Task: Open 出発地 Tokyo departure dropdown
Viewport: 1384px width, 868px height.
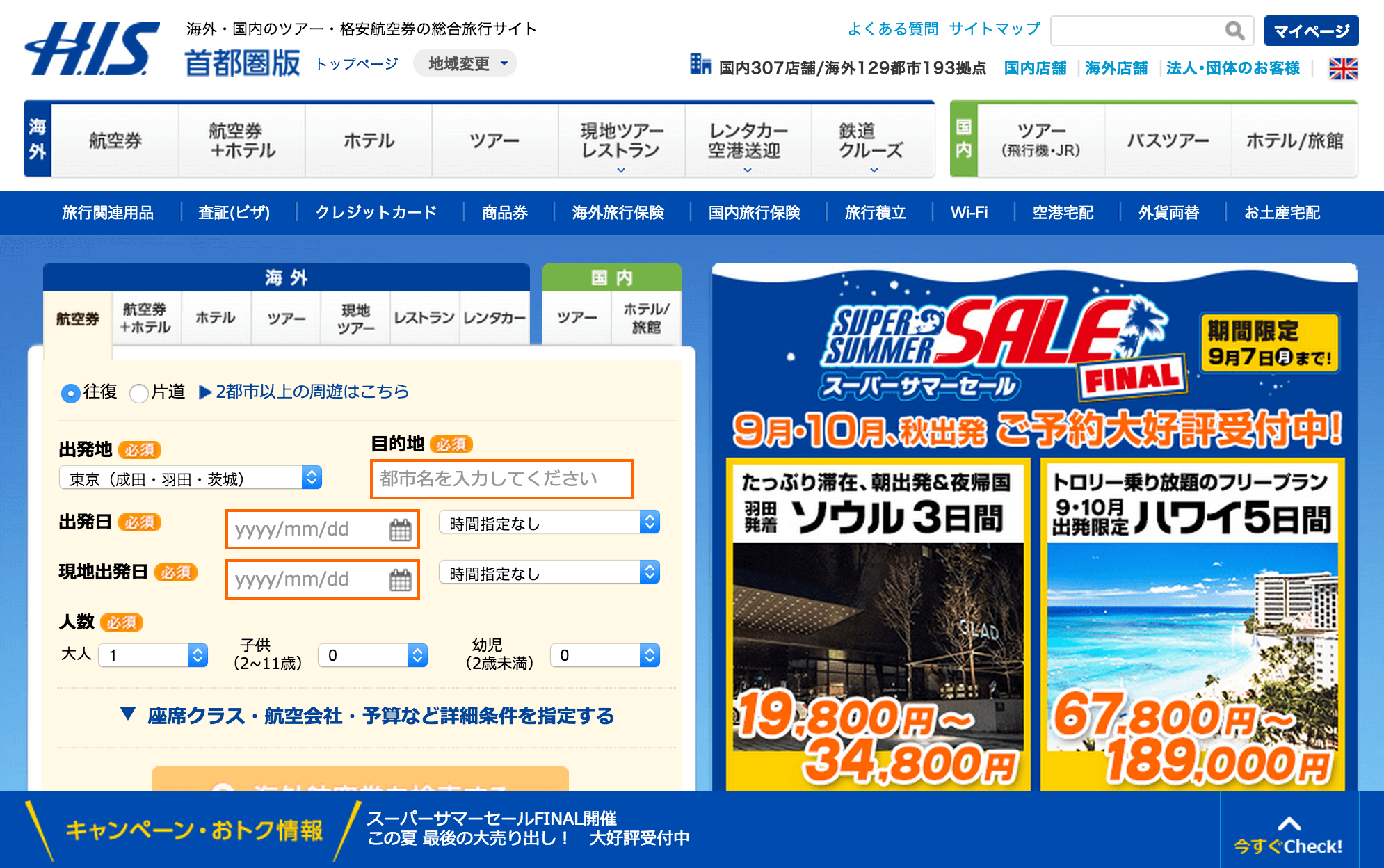Action: point(191,479)
